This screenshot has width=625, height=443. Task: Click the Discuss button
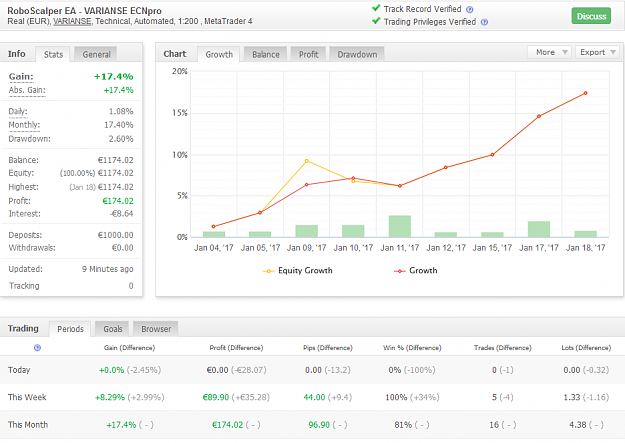pos(591,16)
